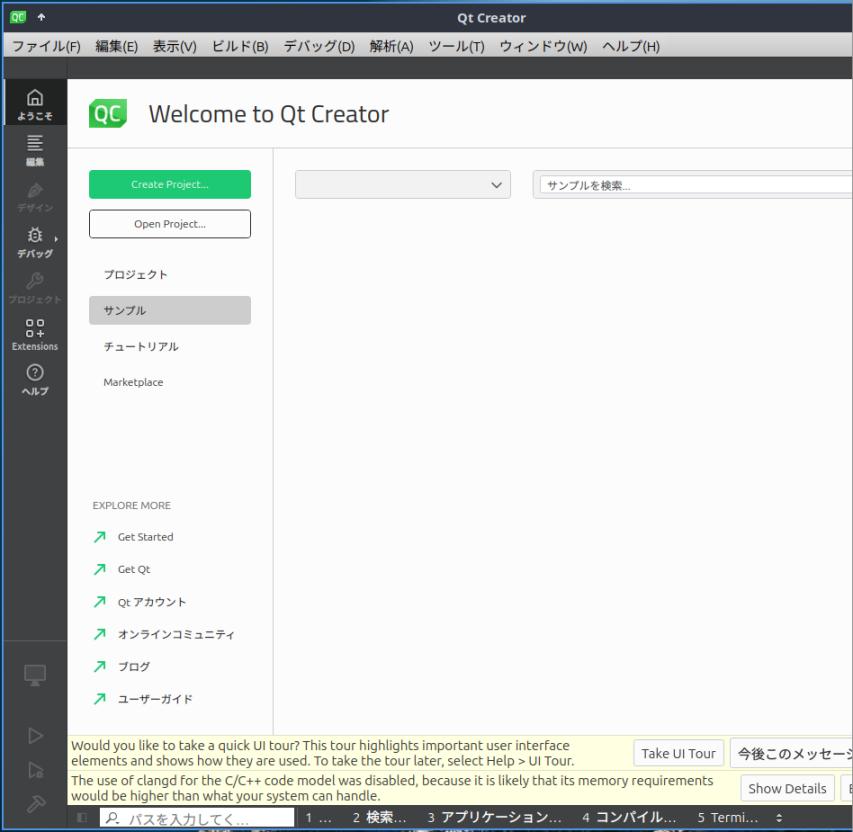Open the Help (ヘルプ) mode in sidebar

[35, 380]
